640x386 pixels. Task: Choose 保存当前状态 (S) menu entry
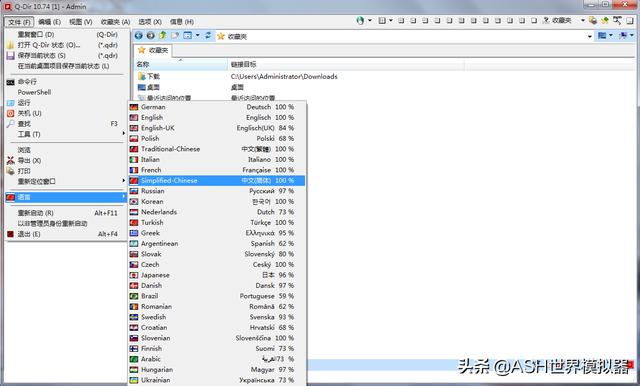tap(65, 55)
